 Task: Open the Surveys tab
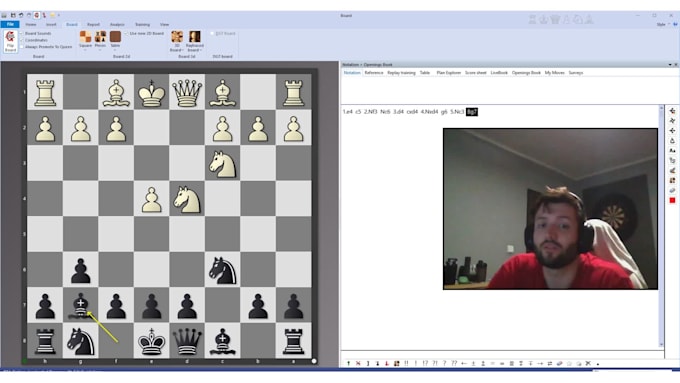pyautogui.click(x=576, y=73)
